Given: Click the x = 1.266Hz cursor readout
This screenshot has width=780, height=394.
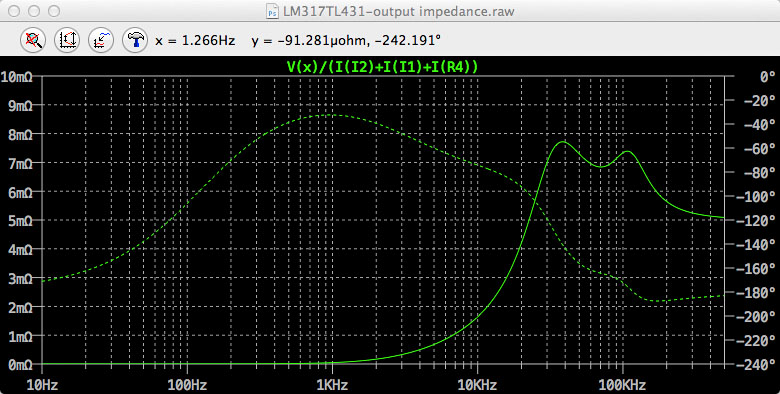Looking at the screenshot, I should tap(195, 40).
